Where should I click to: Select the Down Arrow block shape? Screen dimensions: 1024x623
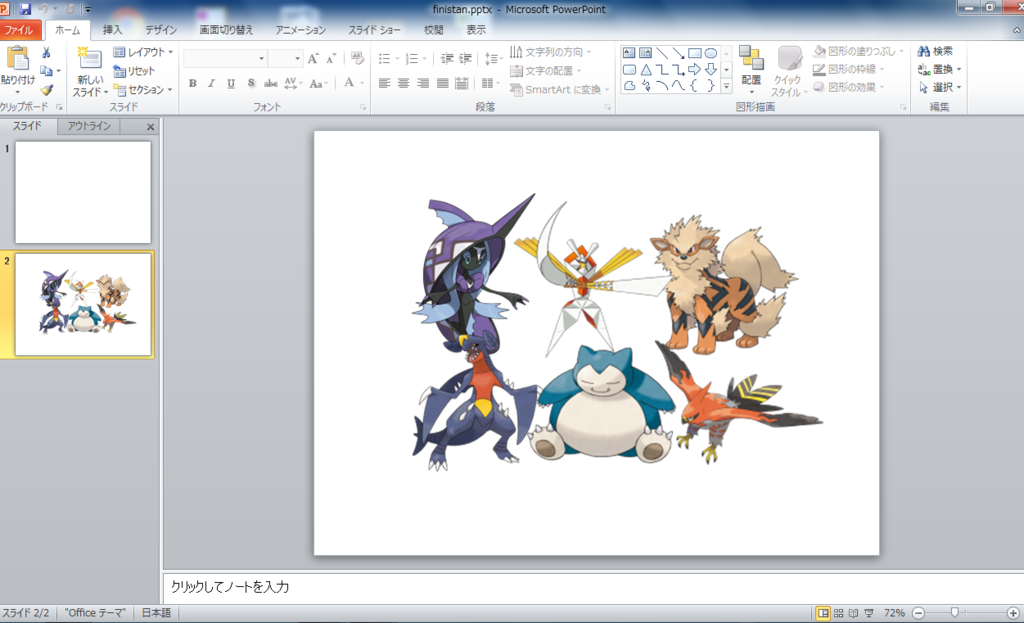click(711, 69)
